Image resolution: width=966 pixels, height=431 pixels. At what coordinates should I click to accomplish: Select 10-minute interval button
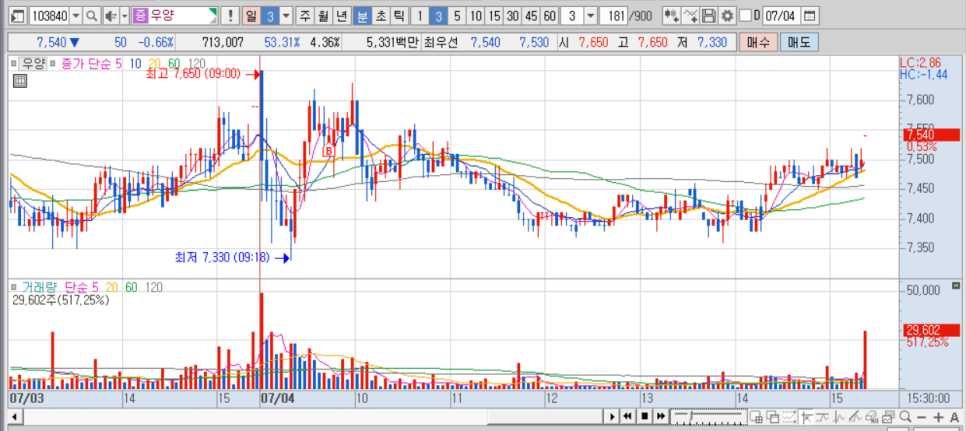click(475, 15)
